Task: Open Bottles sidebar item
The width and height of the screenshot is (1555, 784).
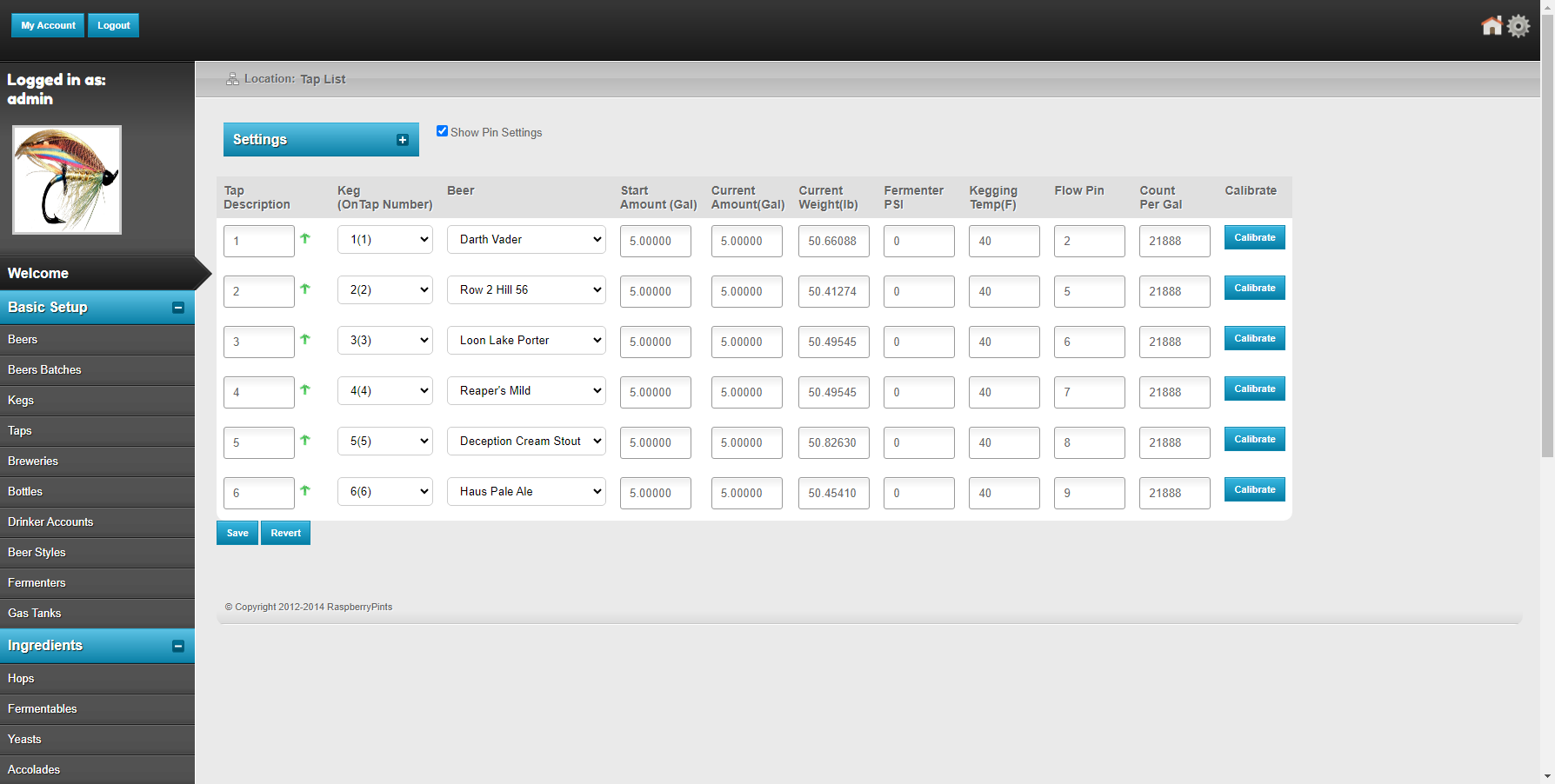Action: pyautogui.click(x=97, y=492)
